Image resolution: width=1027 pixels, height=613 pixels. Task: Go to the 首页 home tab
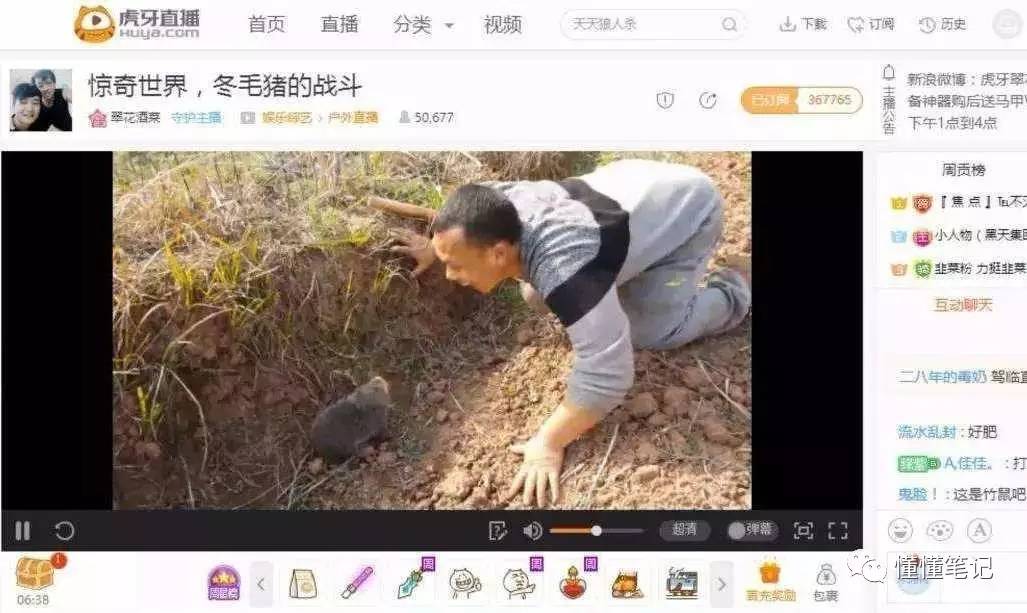(266, 25)
